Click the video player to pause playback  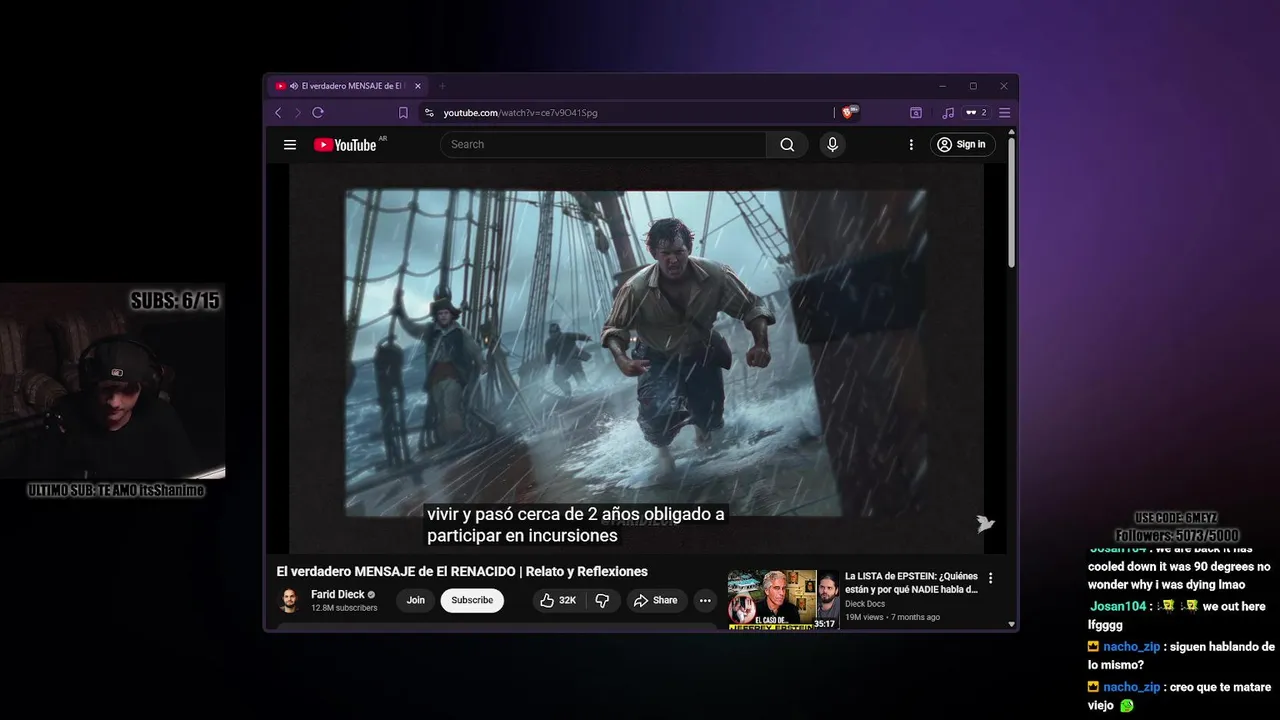636,358
